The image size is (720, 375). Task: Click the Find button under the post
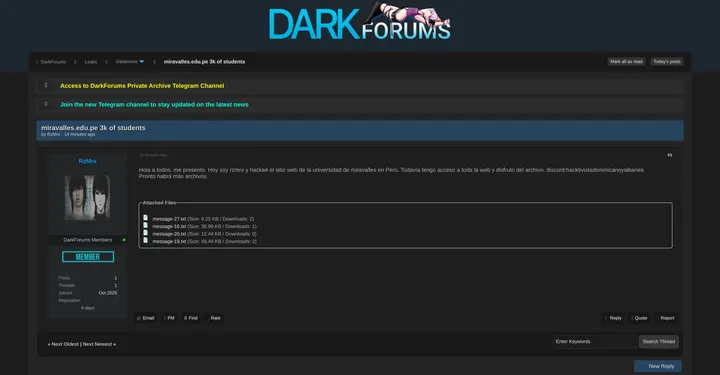191,318
